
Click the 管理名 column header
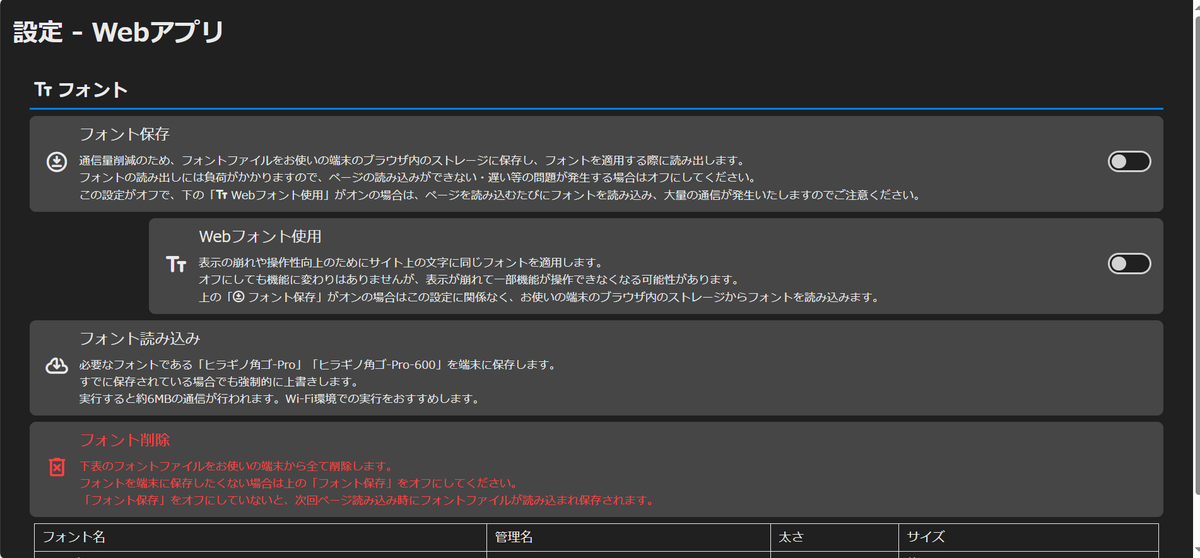pyautogui.click(x=630, y=537)
